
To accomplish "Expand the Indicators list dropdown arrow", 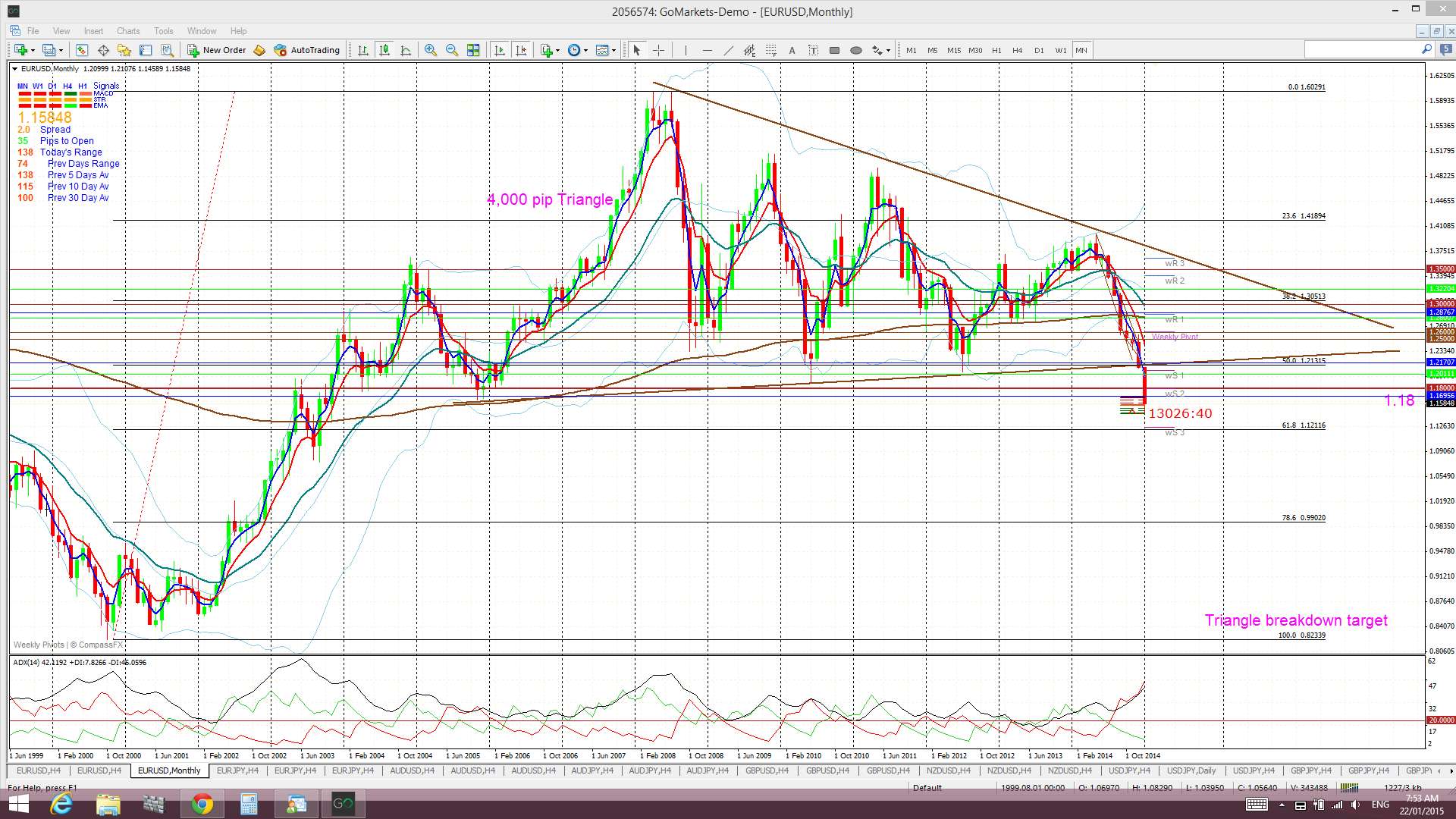I will click(x=558, y=51).
